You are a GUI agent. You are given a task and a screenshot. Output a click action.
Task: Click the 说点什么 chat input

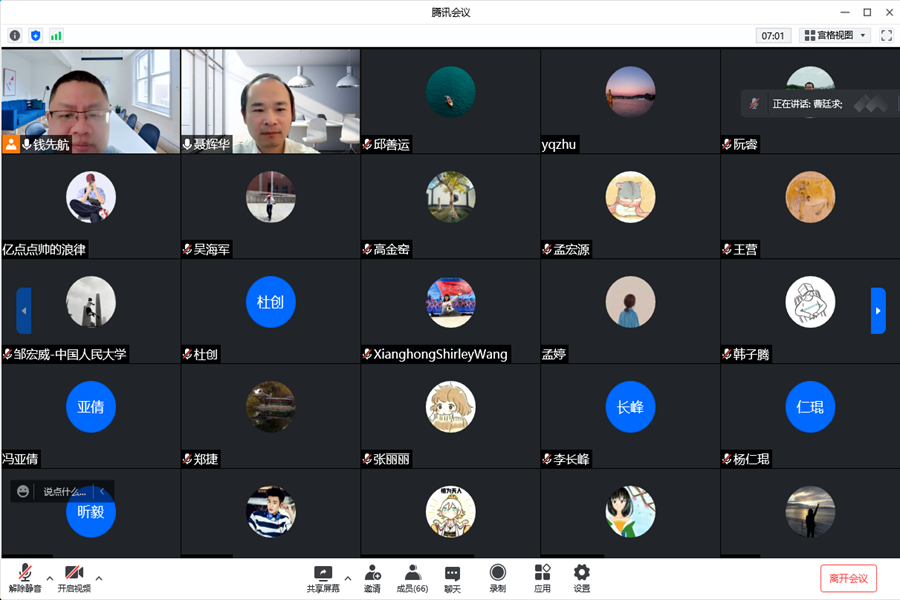[65, 492]
